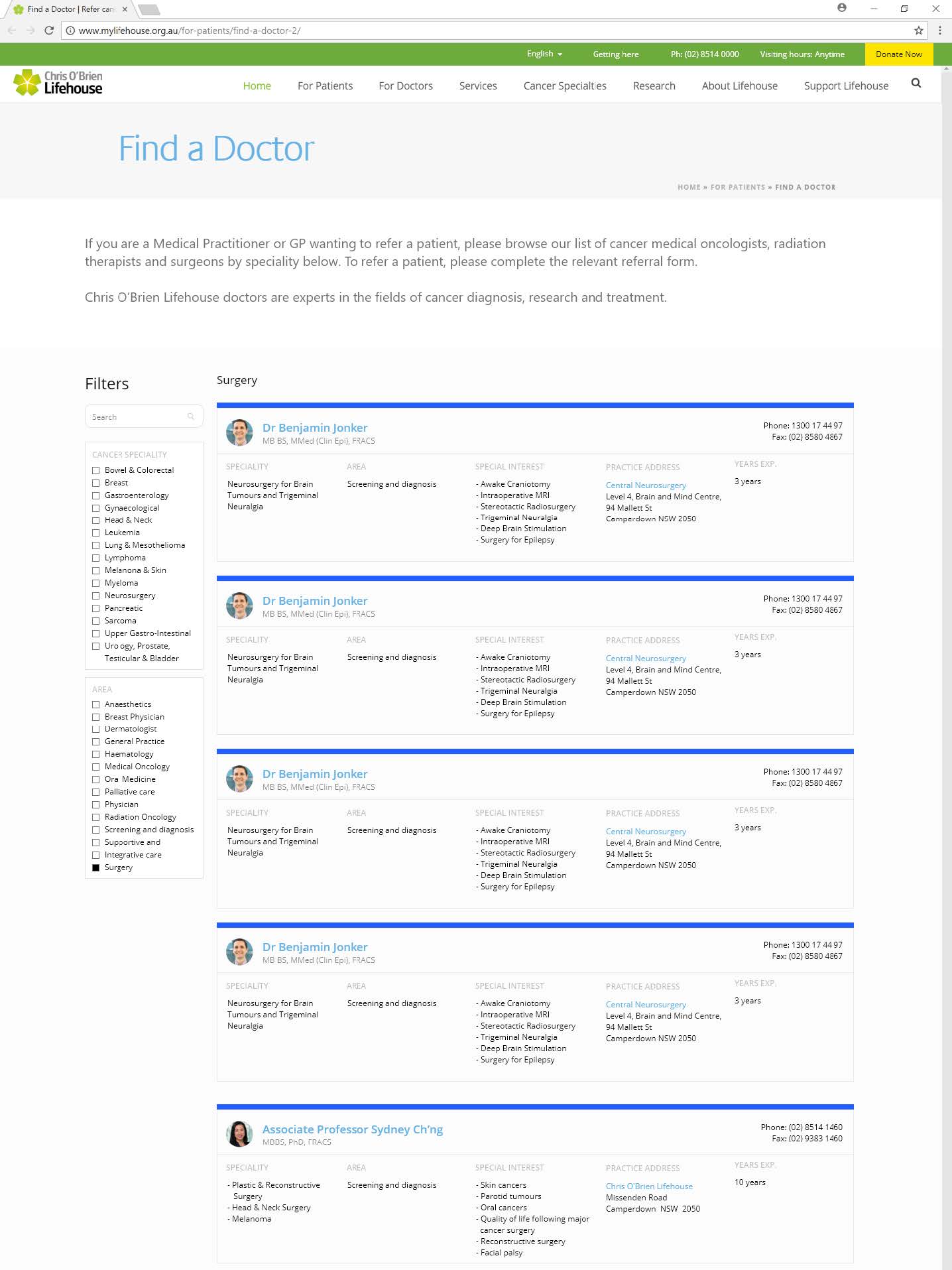This screenshot has width=952, height=1270.
Task: Enable the Breast speciality filter
Action: pos(95,483)
